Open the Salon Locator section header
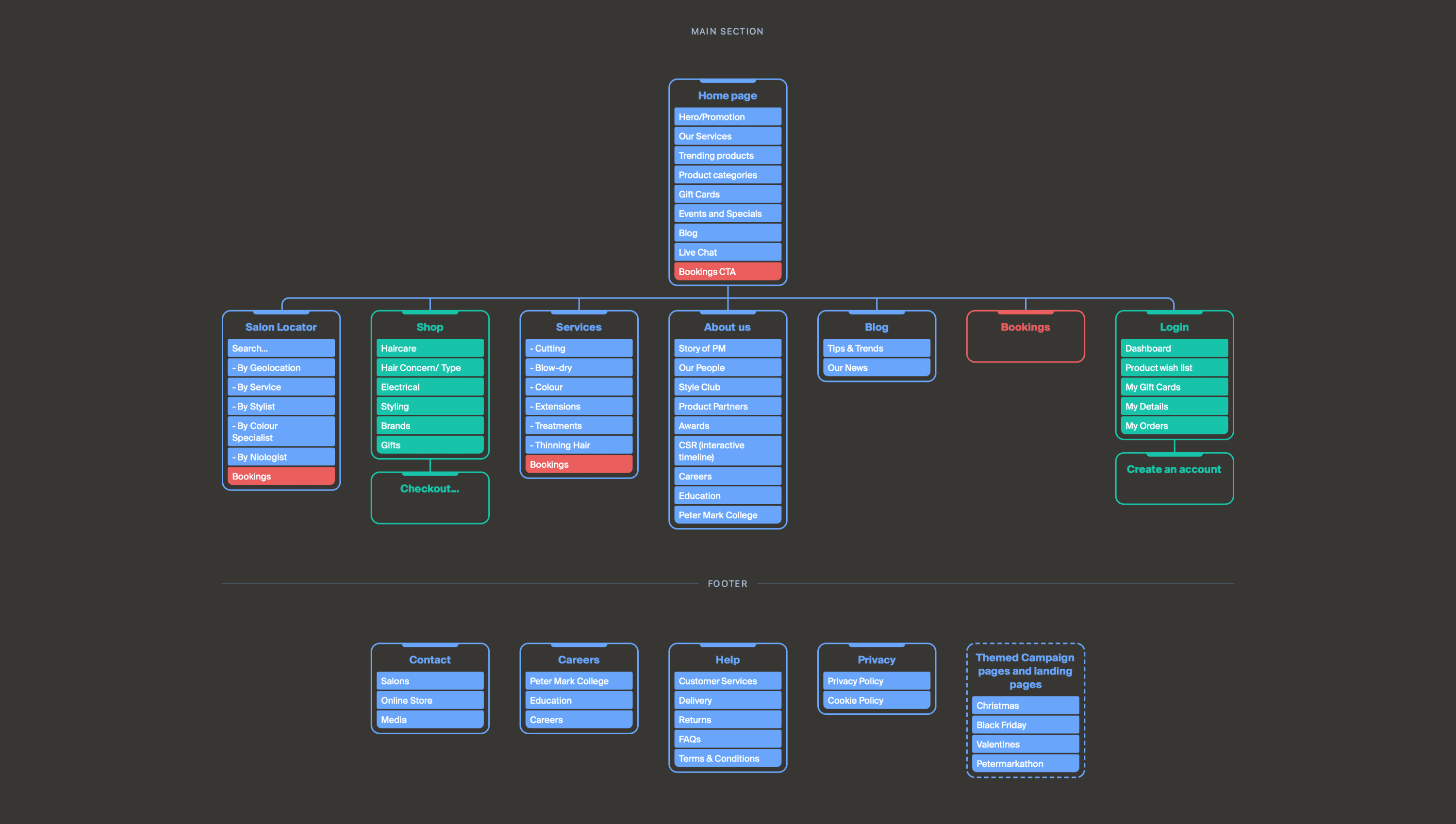1456x824 pixels. tap(281, 327)
